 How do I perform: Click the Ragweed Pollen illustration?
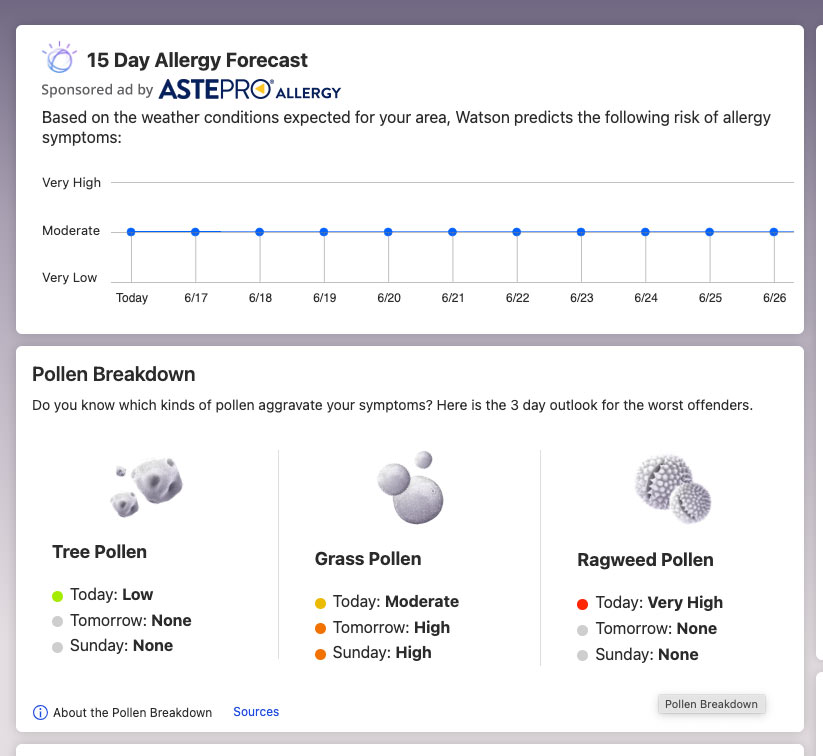point(672,489)
